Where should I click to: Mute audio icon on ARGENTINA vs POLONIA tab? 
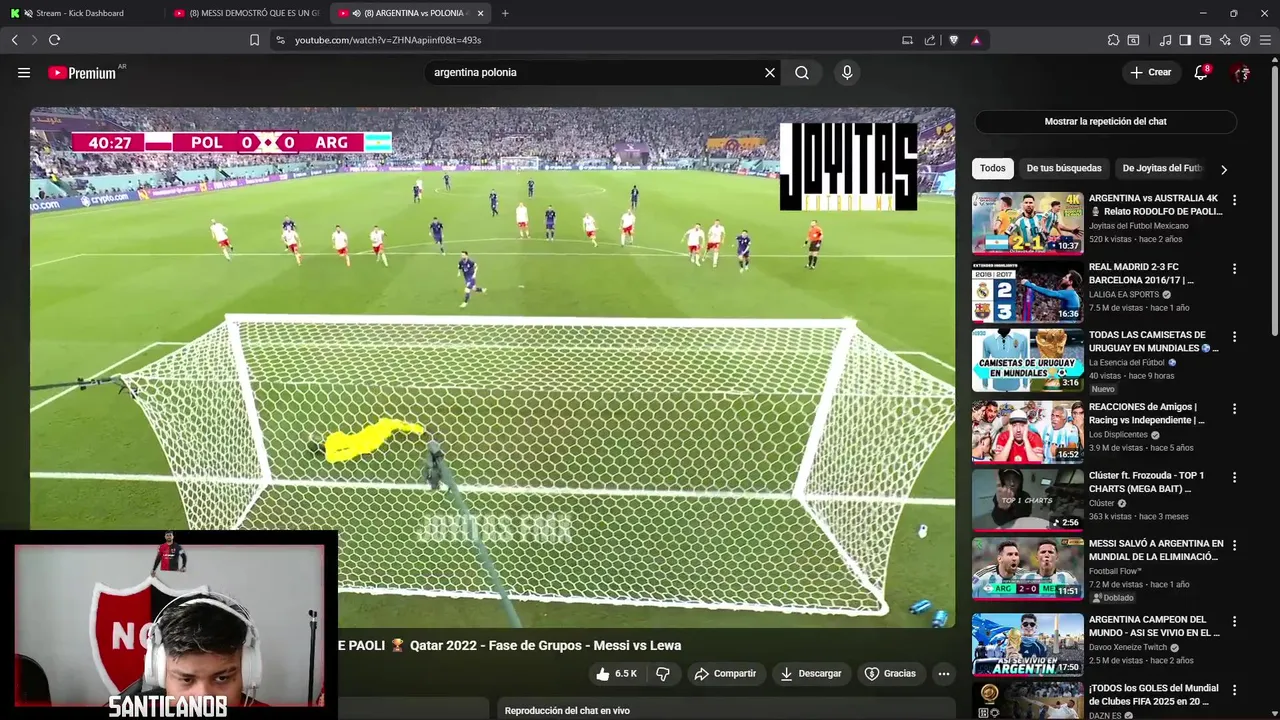pyautogui.click(x=357, y=13)
